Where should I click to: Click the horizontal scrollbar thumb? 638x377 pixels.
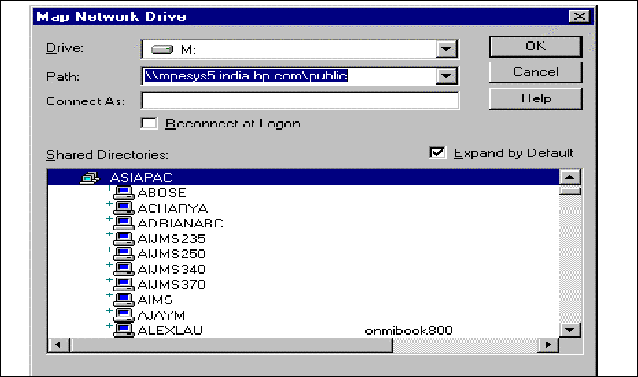[231, 345]
